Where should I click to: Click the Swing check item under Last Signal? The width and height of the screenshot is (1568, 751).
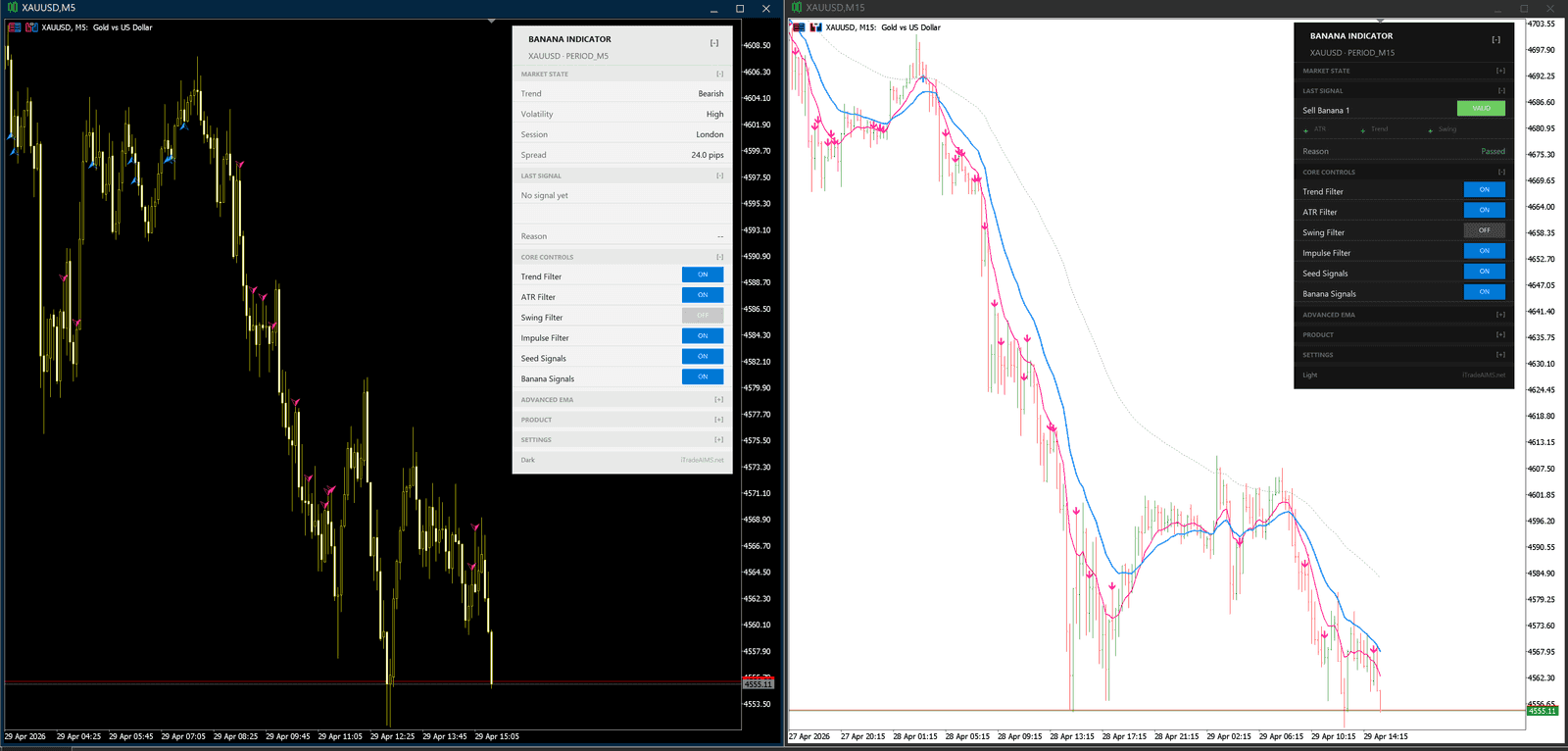1442,129
